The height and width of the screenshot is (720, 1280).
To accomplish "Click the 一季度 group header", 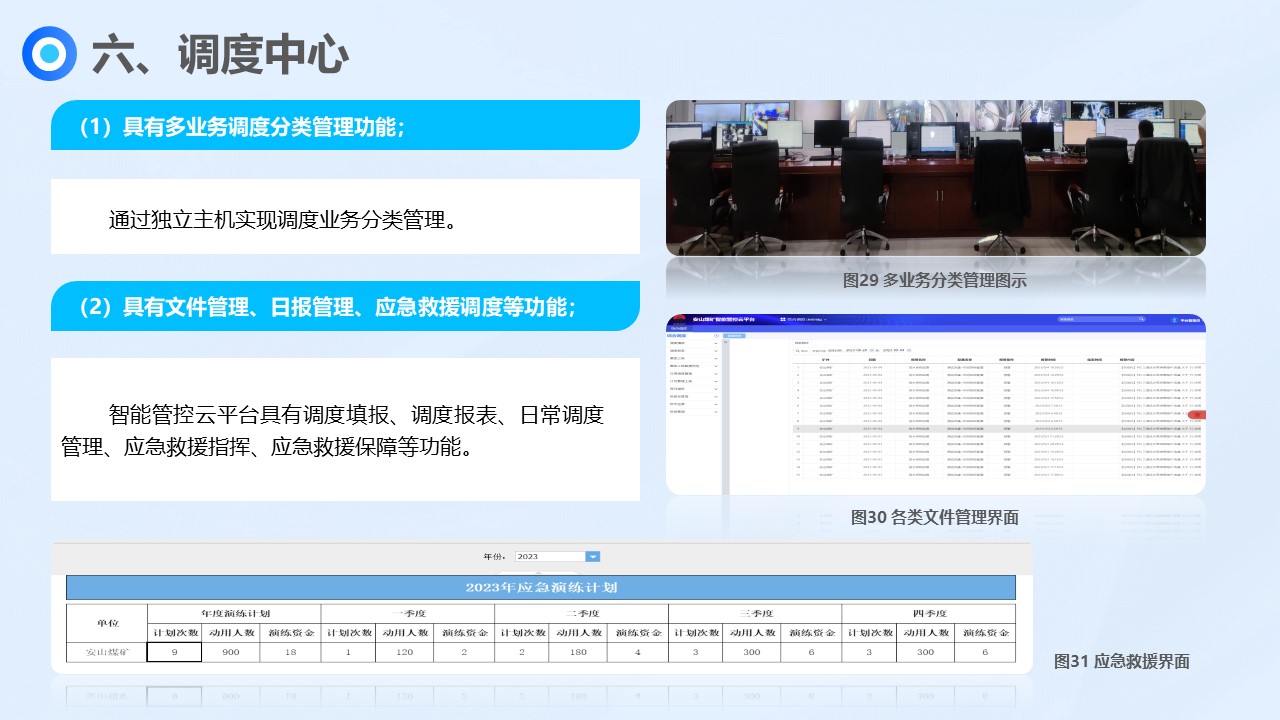I will 408,613.
